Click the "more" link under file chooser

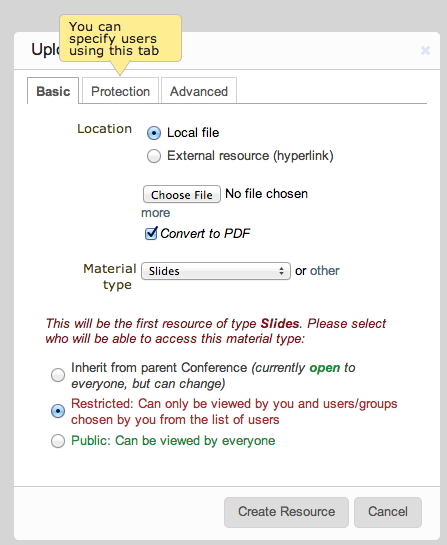point(155,213)
